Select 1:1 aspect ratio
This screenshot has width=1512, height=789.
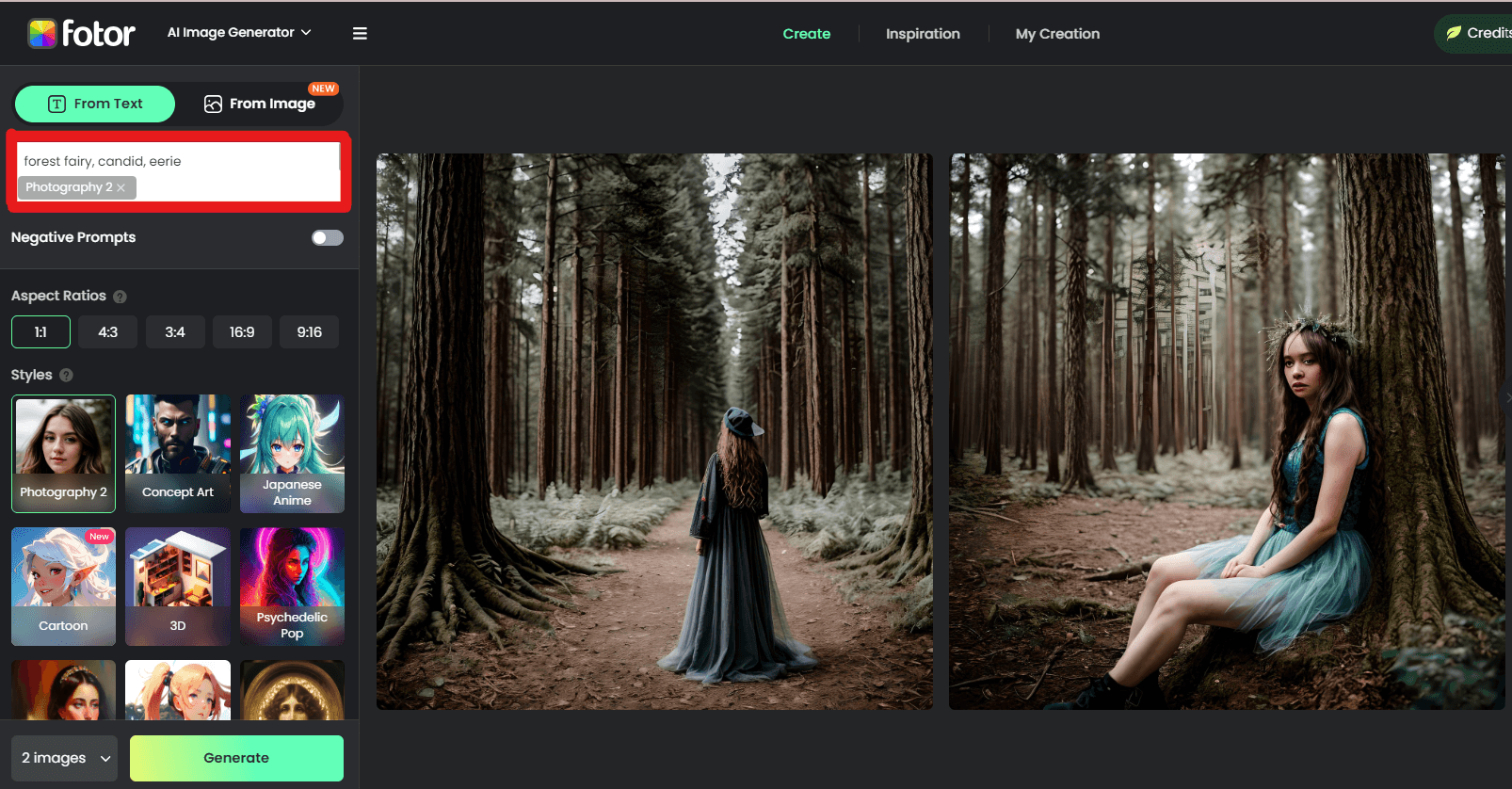coord(40,332)
